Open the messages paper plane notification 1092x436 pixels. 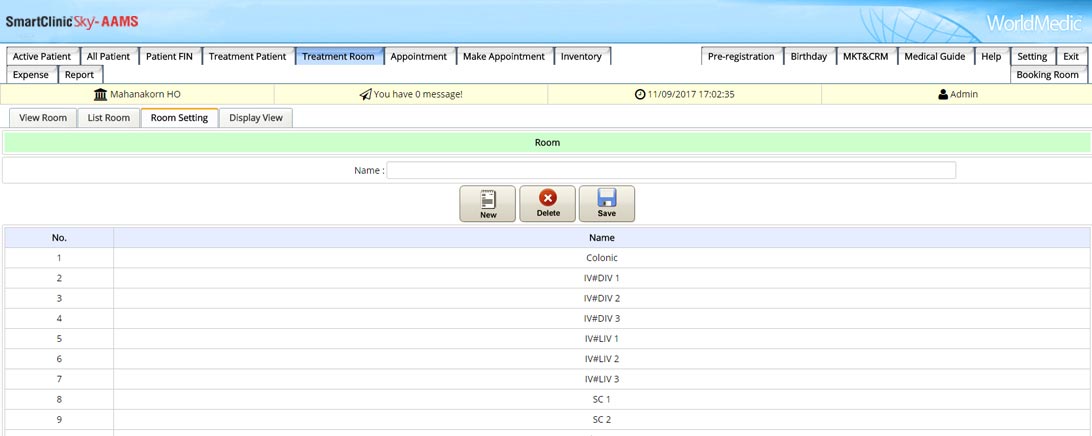click(x=365, y=94)
